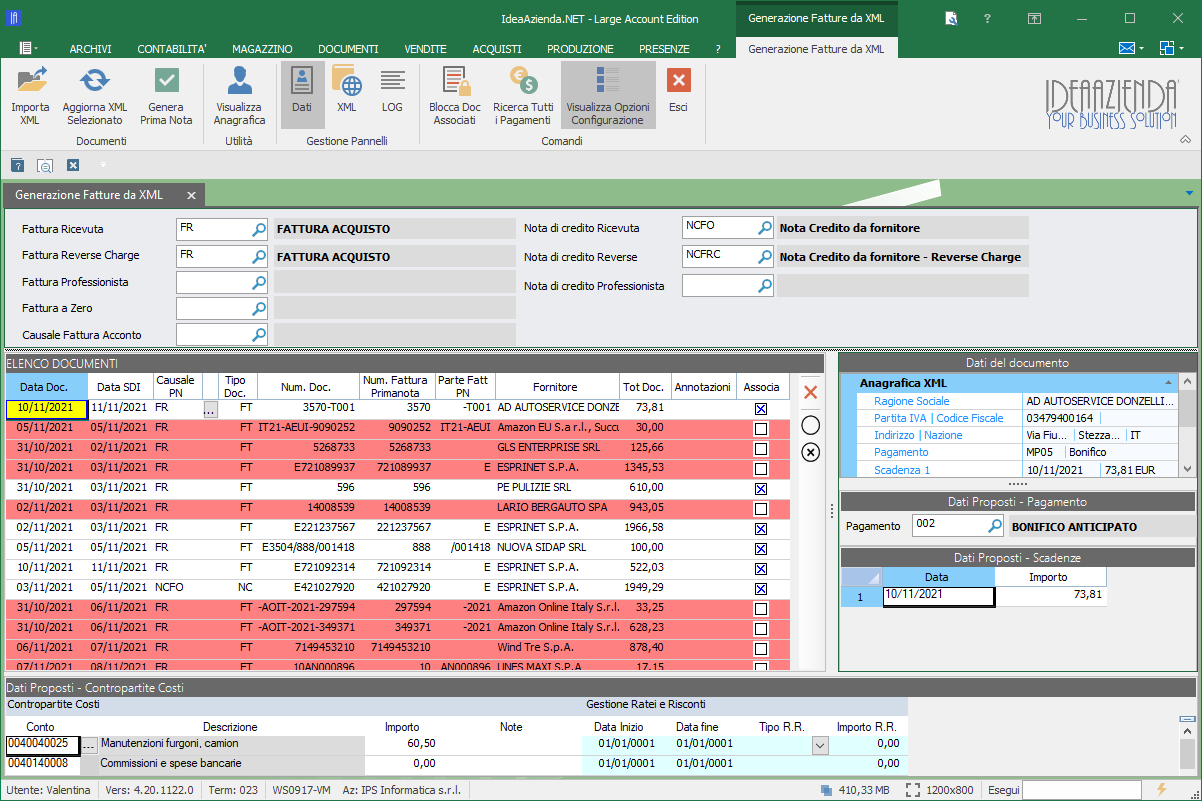
Task: Click the Genera Prima Nota icon
Action: pos(167,80)
